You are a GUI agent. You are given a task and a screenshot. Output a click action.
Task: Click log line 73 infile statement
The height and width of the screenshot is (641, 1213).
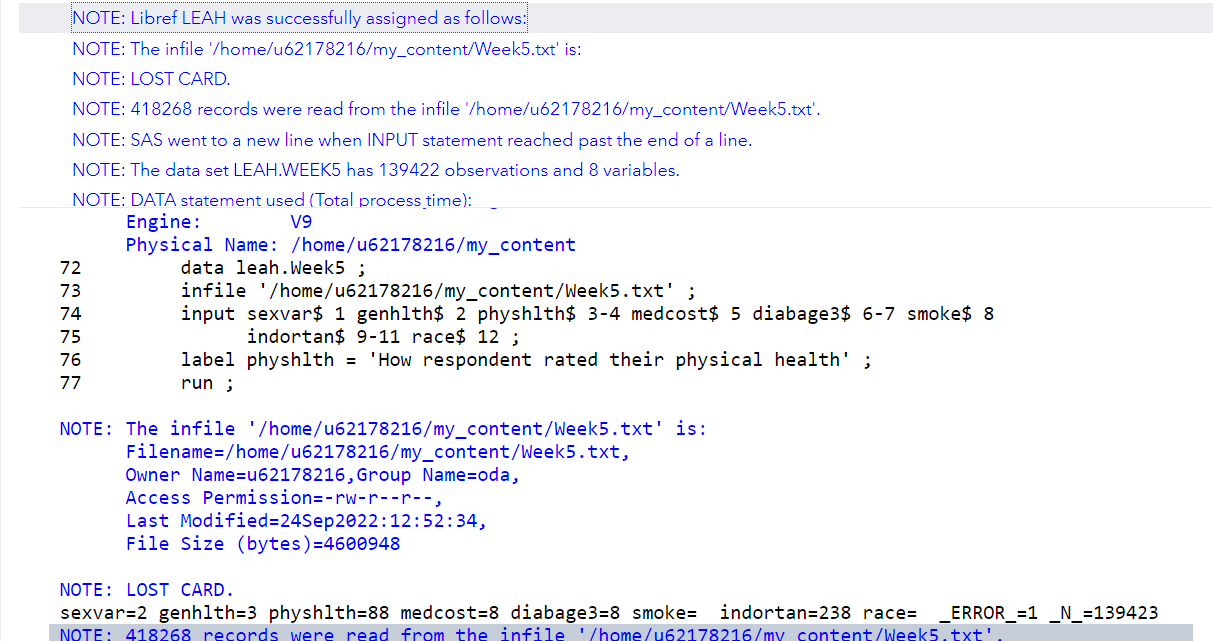point(438,291)
